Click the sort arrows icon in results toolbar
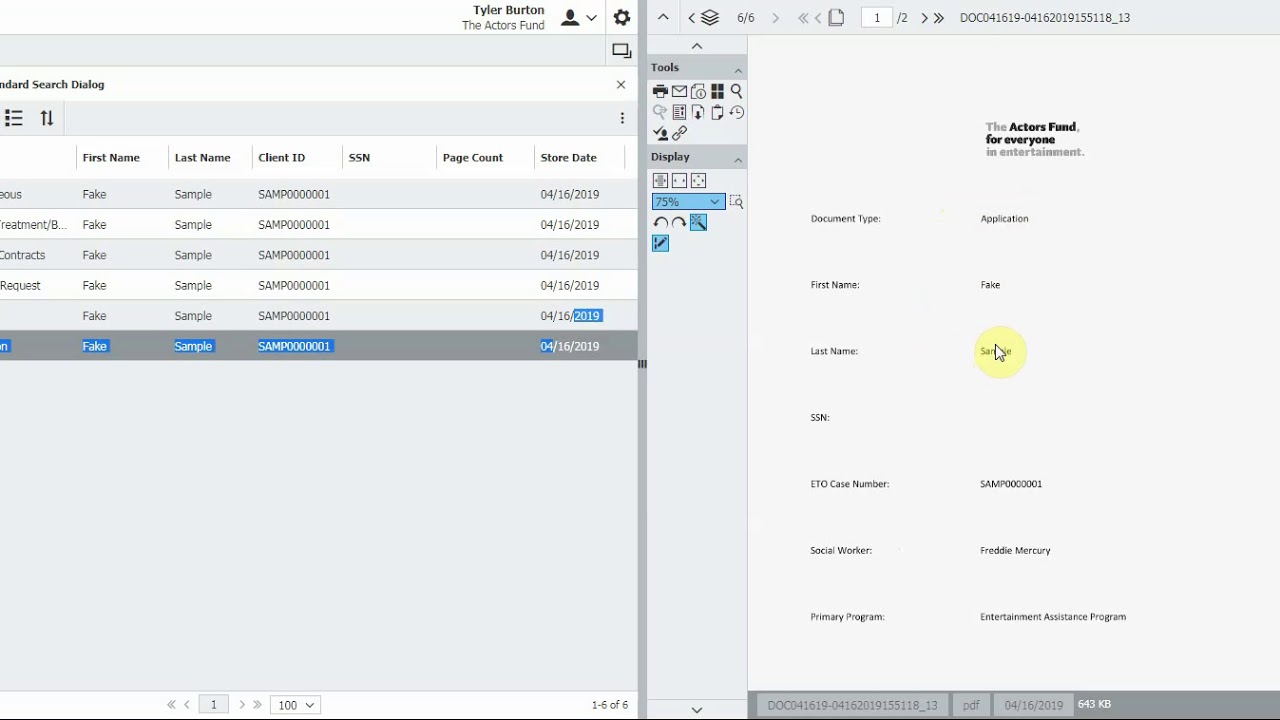This screenshot has width=1280, height=720. (x=47, y=118)
